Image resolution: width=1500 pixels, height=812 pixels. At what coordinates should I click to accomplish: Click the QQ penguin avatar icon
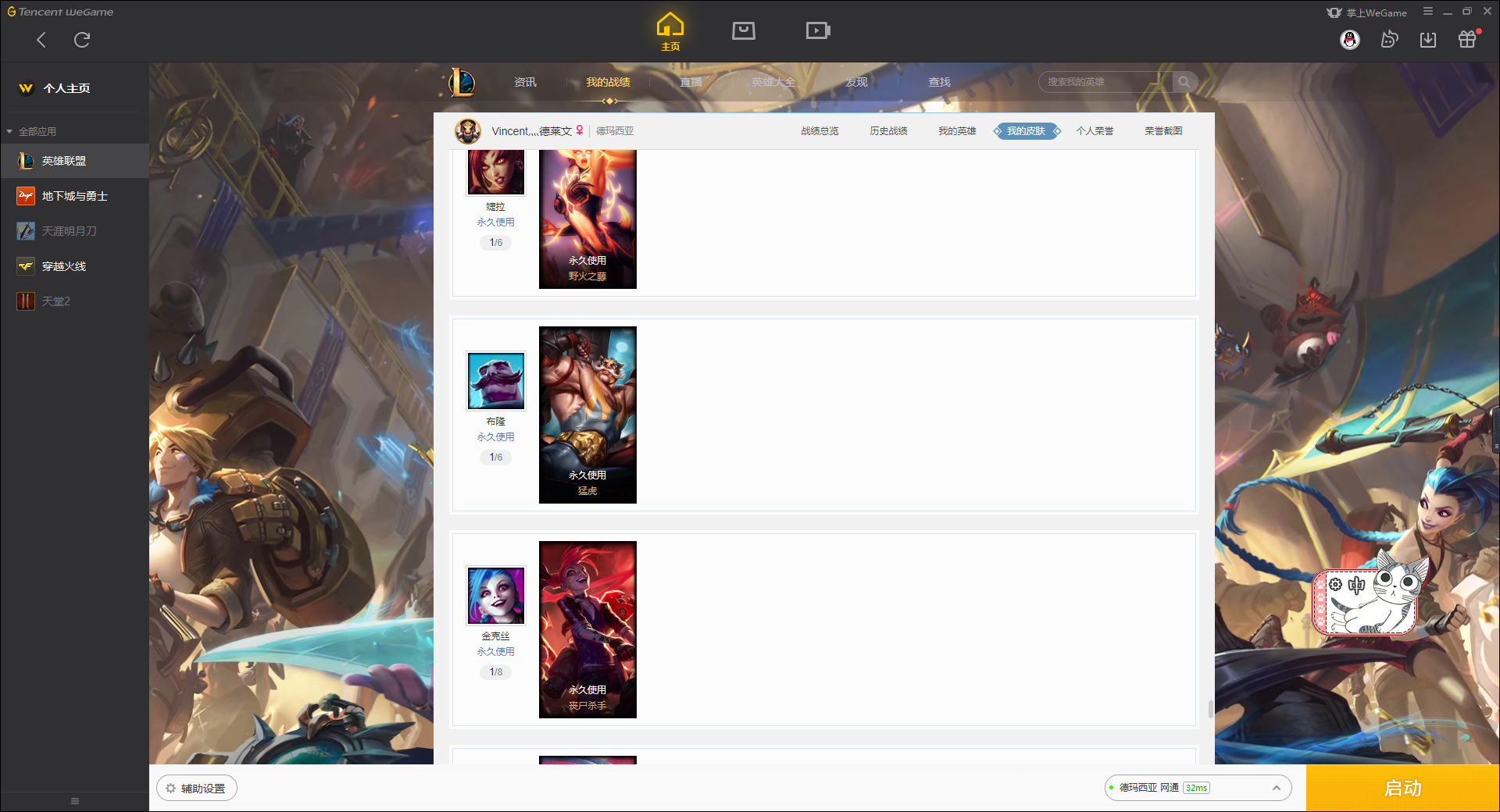[x=1350, y=40]
